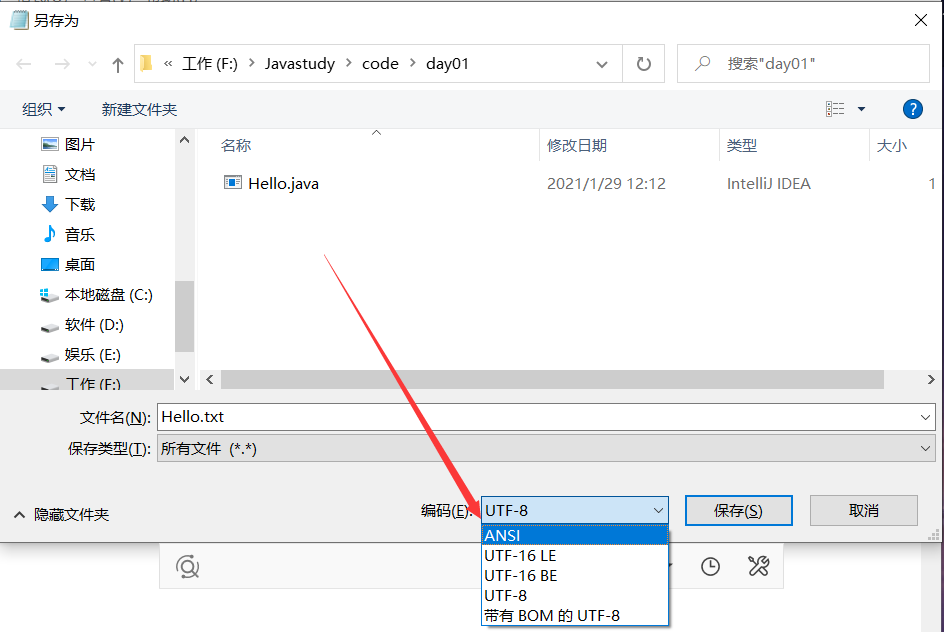Sort by 类型 column header
The width and height of the screenshot is (944, 632).
[741, 146]
